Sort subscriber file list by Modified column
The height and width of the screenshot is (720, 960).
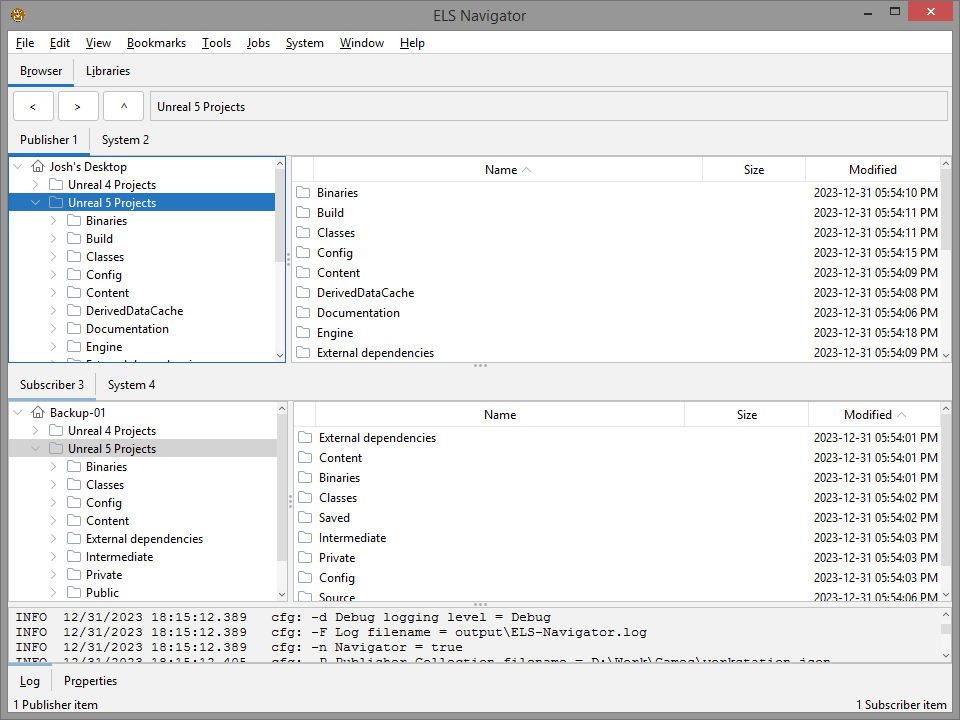(x=874, y=415)
